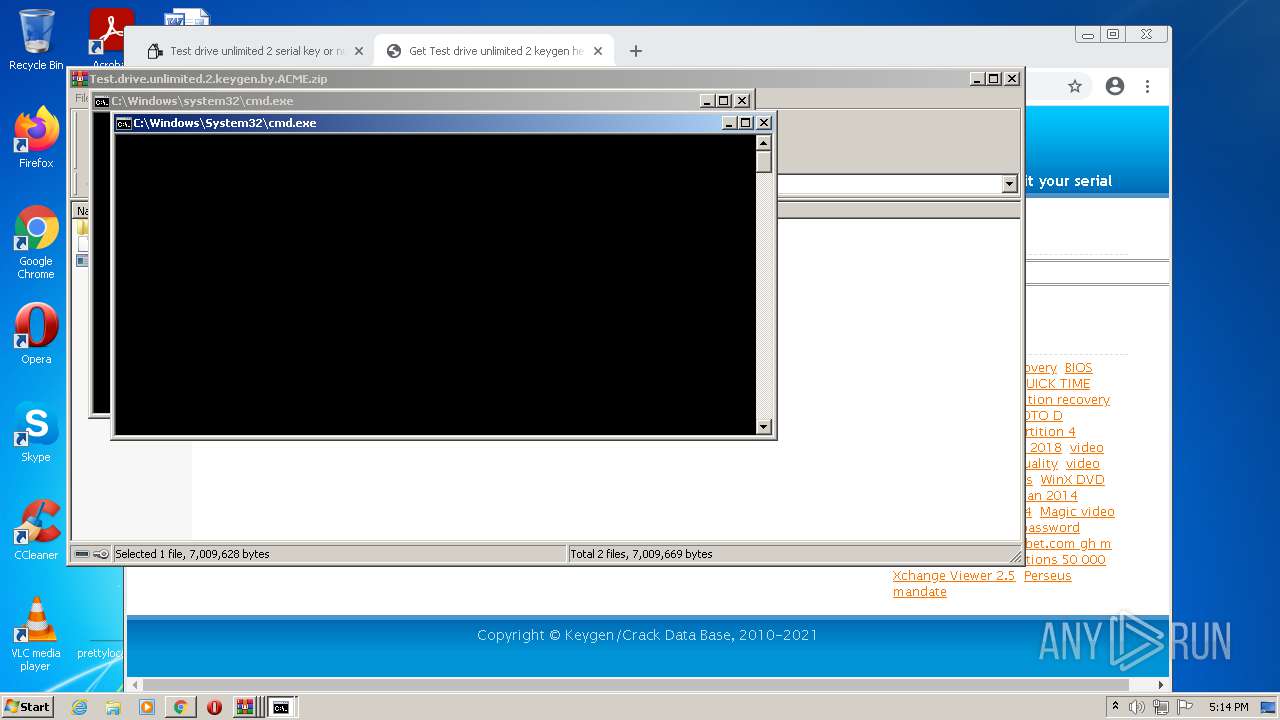Launch Firefox from the desktop
Image resolution: width=1280 pixels, height=720 pixels.
pos(36,138)
